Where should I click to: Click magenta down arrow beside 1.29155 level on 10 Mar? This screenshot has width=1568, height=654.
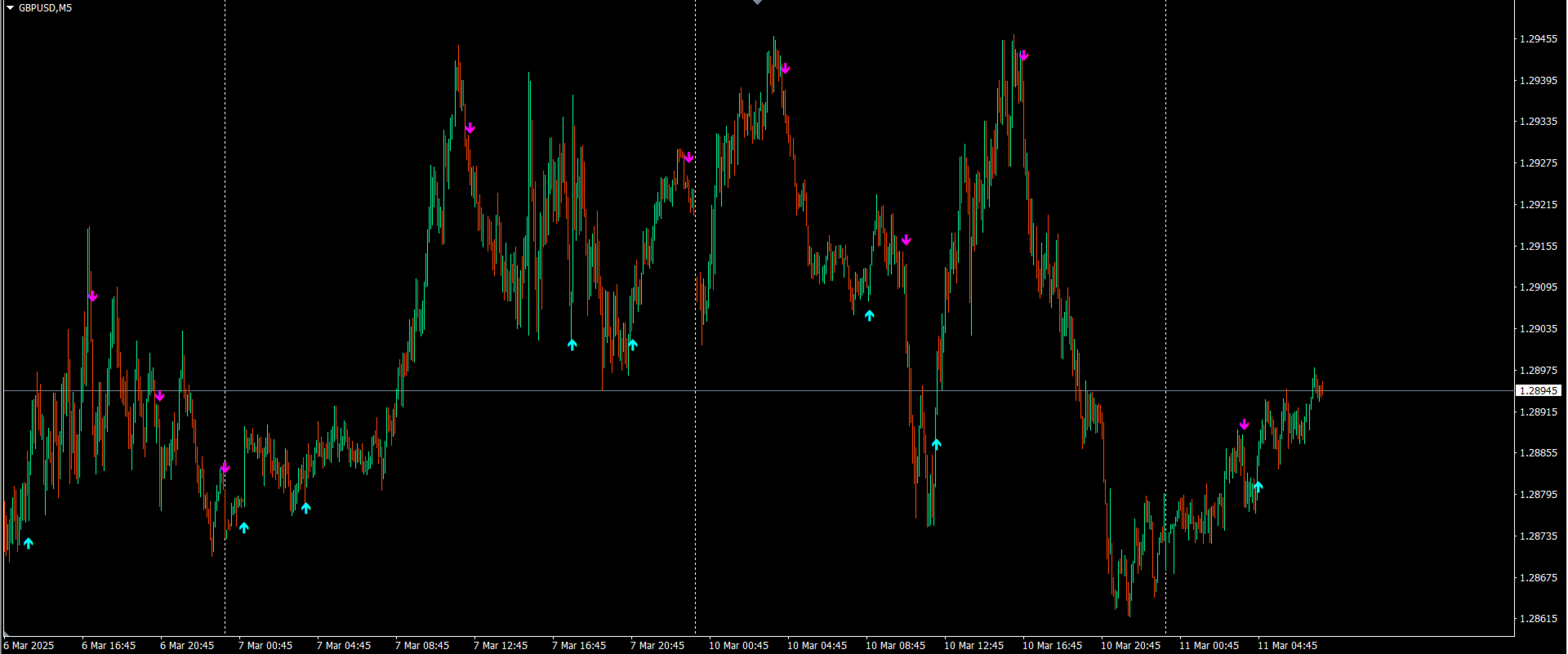pos(906,240)
